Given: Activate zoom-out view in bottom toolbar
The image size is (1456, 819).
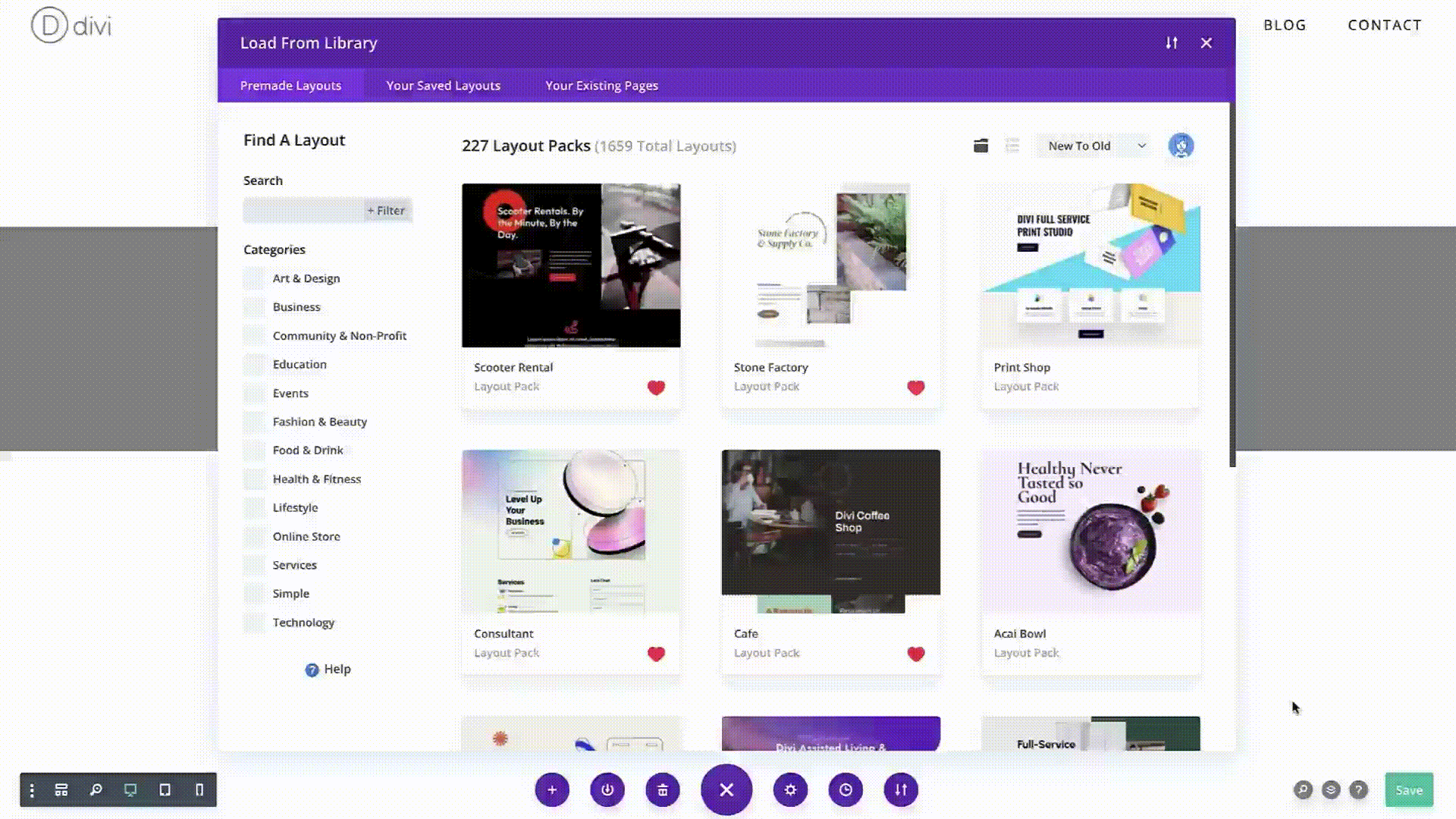Looking at the screenshot, I should pyautogui.click(x=96, y=790).
